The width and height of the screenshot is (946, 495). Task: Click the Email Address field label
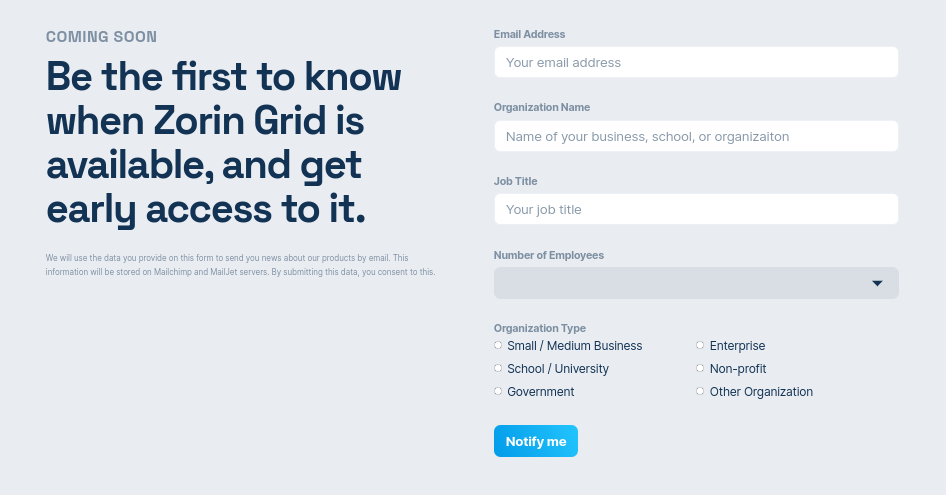click(529, 34)
